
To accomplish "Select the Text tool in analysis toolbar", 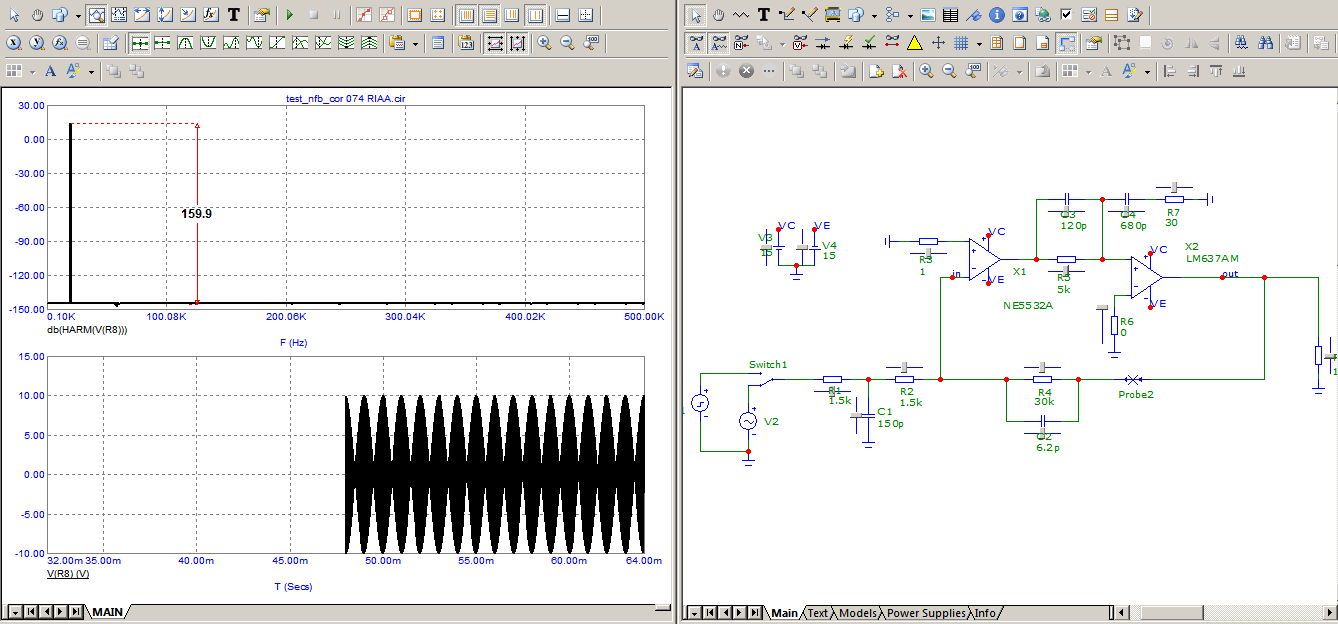I will [233, 15].
